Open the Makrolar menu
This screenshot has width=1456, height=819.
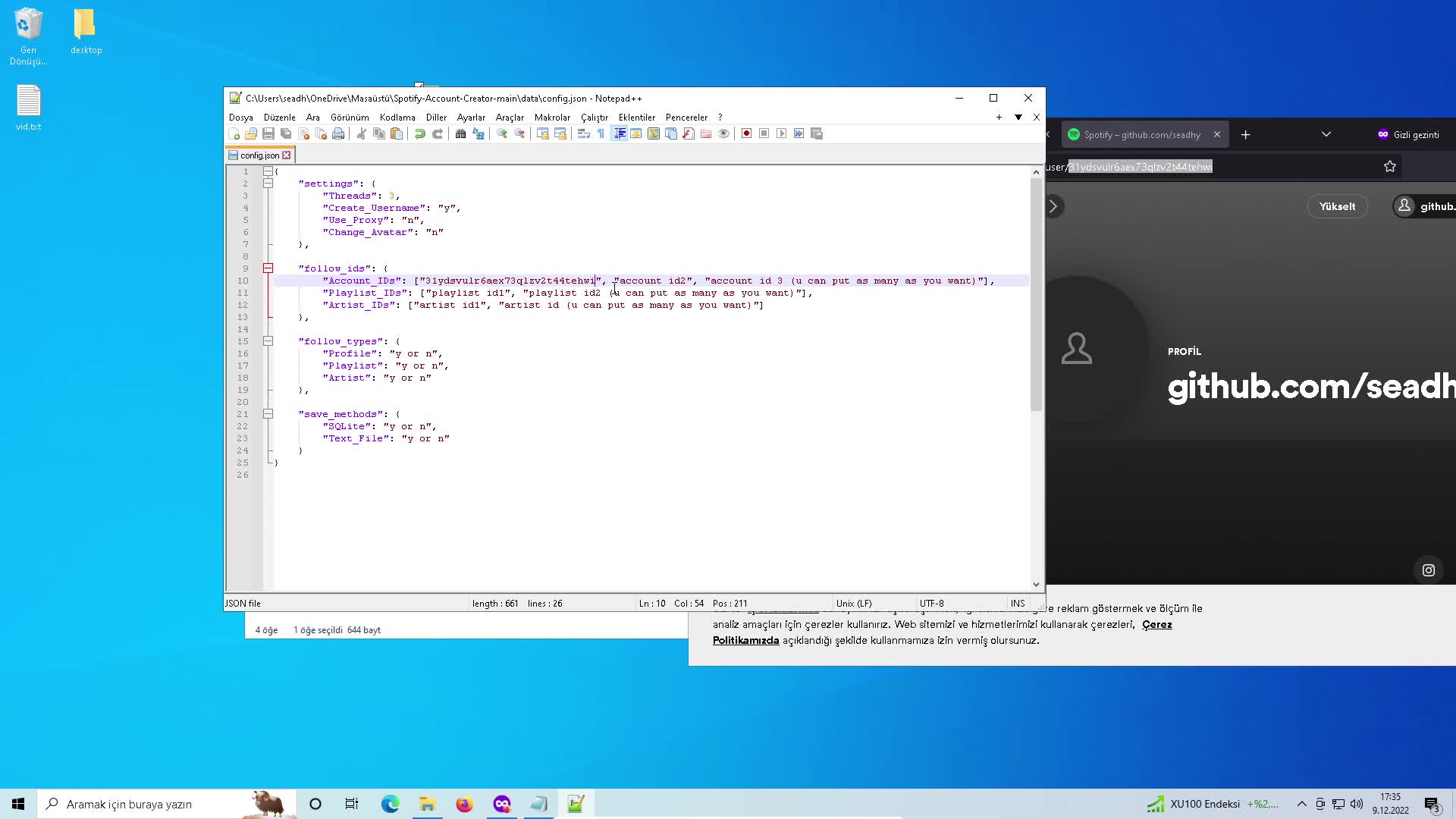(552, 118)
